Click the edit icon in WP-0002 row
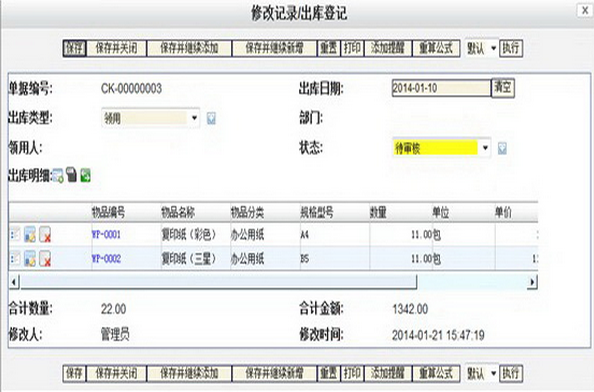This screenshot has width=594, height=392. coord(30,259)
